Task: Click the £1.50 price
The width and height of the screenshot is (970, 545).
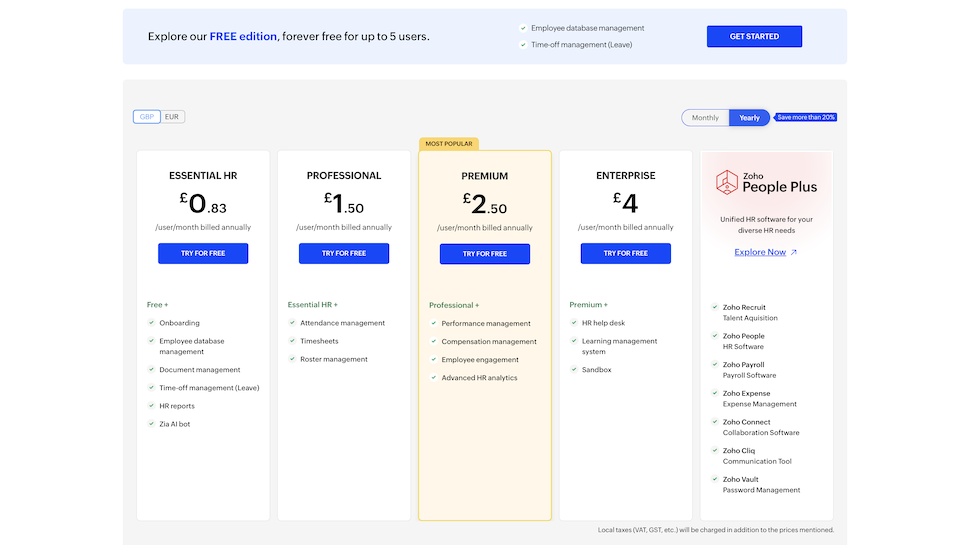Action: pyautogui.click(x=344, y=204)
